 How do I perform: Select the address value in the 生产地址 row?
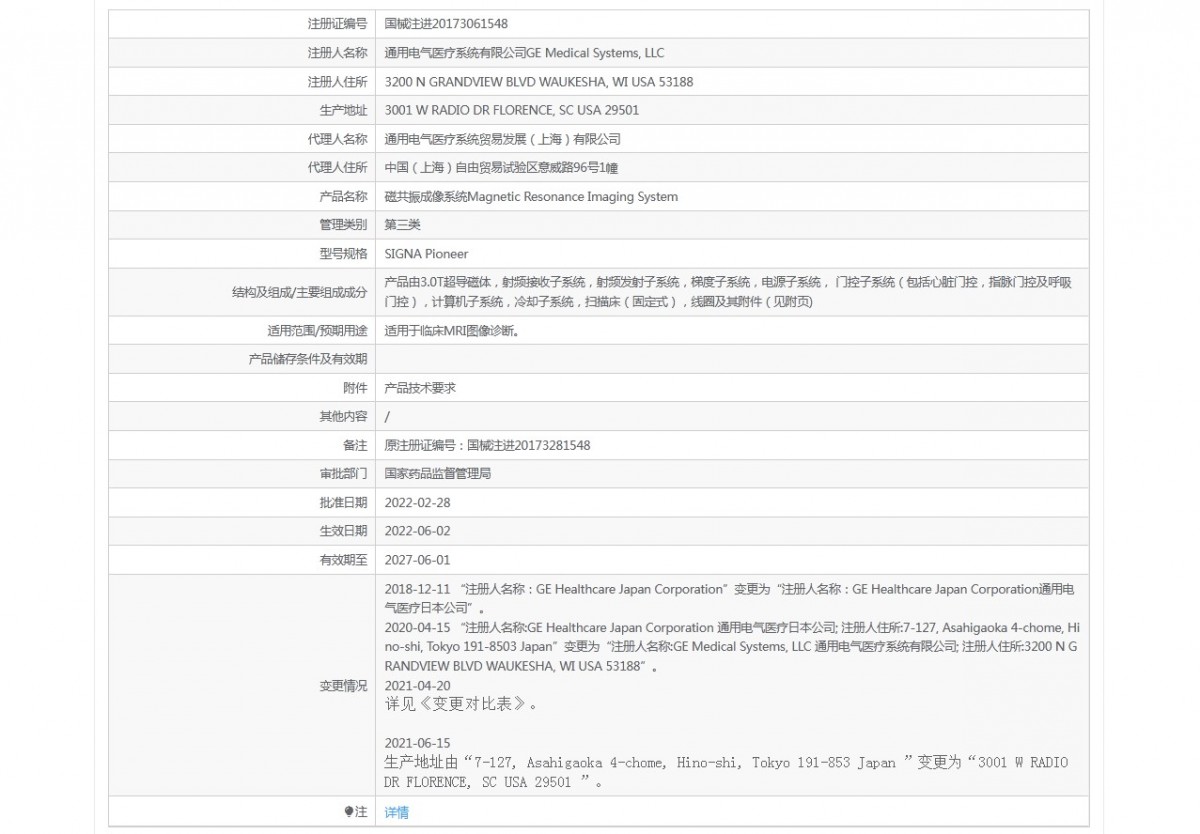[512, 110]
